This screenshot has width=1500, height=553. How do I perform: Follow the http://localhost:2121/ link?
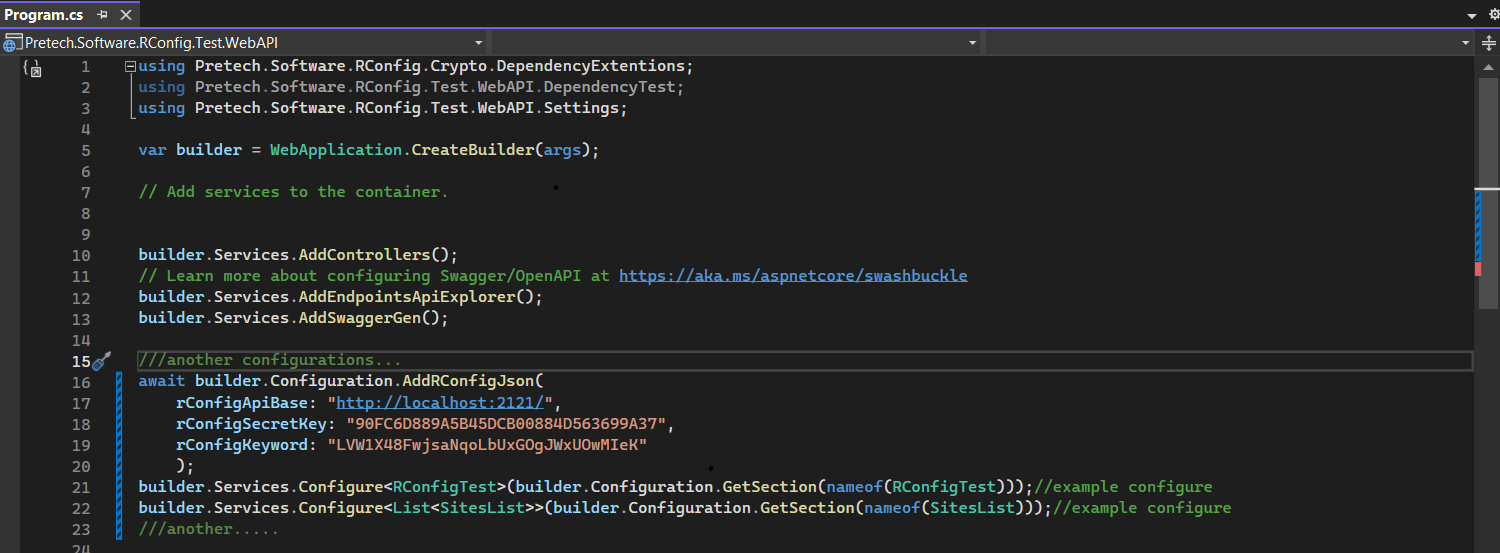[x=440, y=402]
